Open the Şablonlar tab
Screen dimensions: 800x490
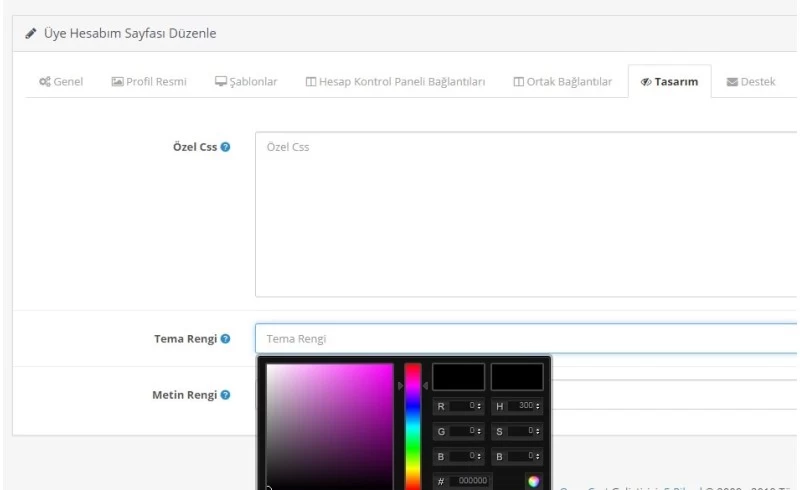pyautogui.click(x=246, y=82)
